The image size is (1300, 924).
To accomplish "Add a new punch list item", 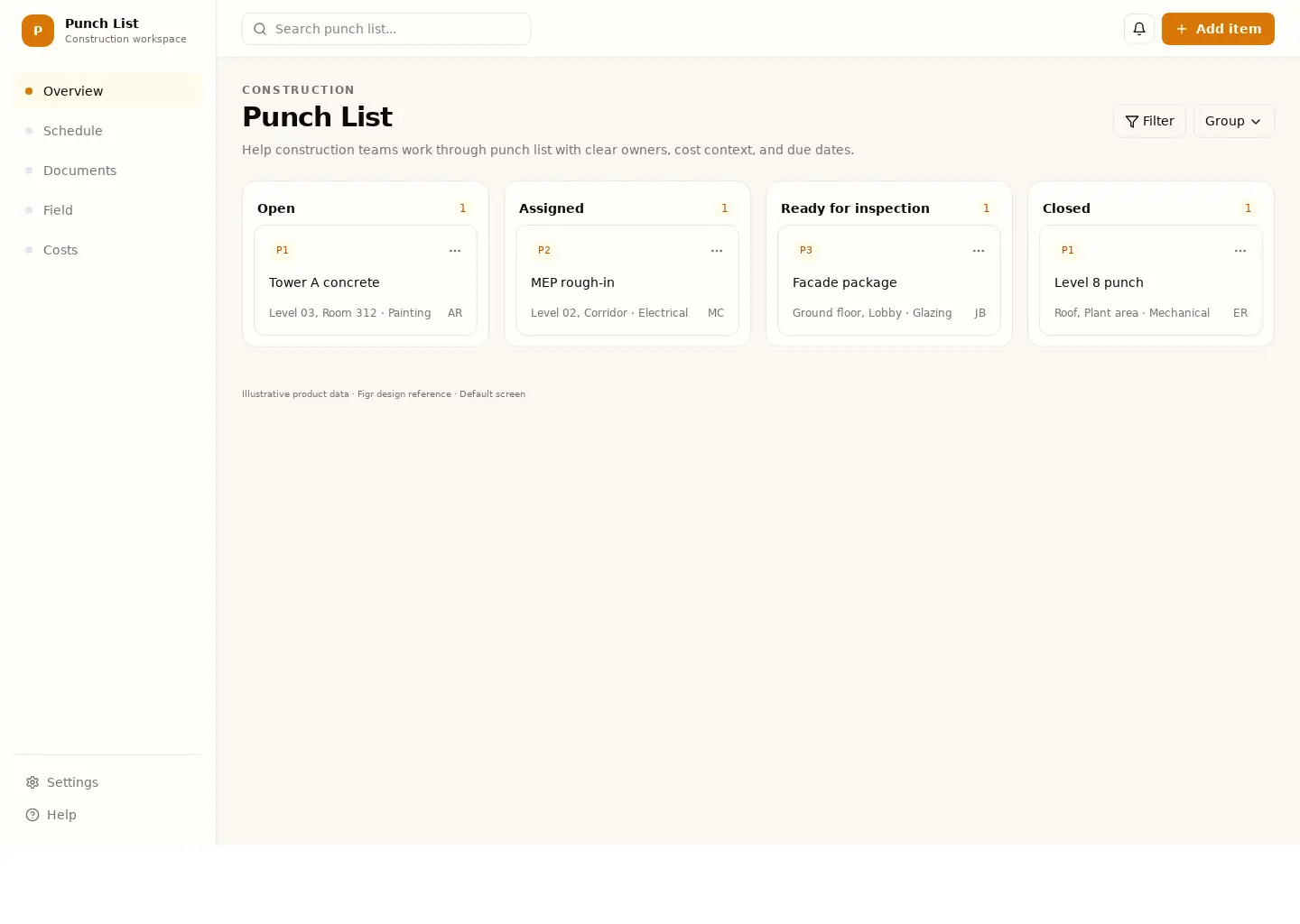I will point(1218,29).
